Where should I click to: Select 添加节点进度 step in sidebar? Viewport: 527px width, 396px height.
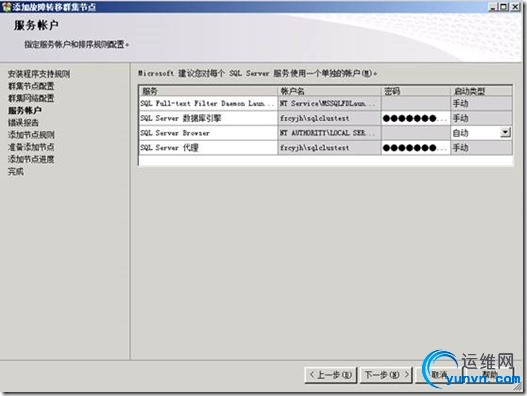pos(31,159)
